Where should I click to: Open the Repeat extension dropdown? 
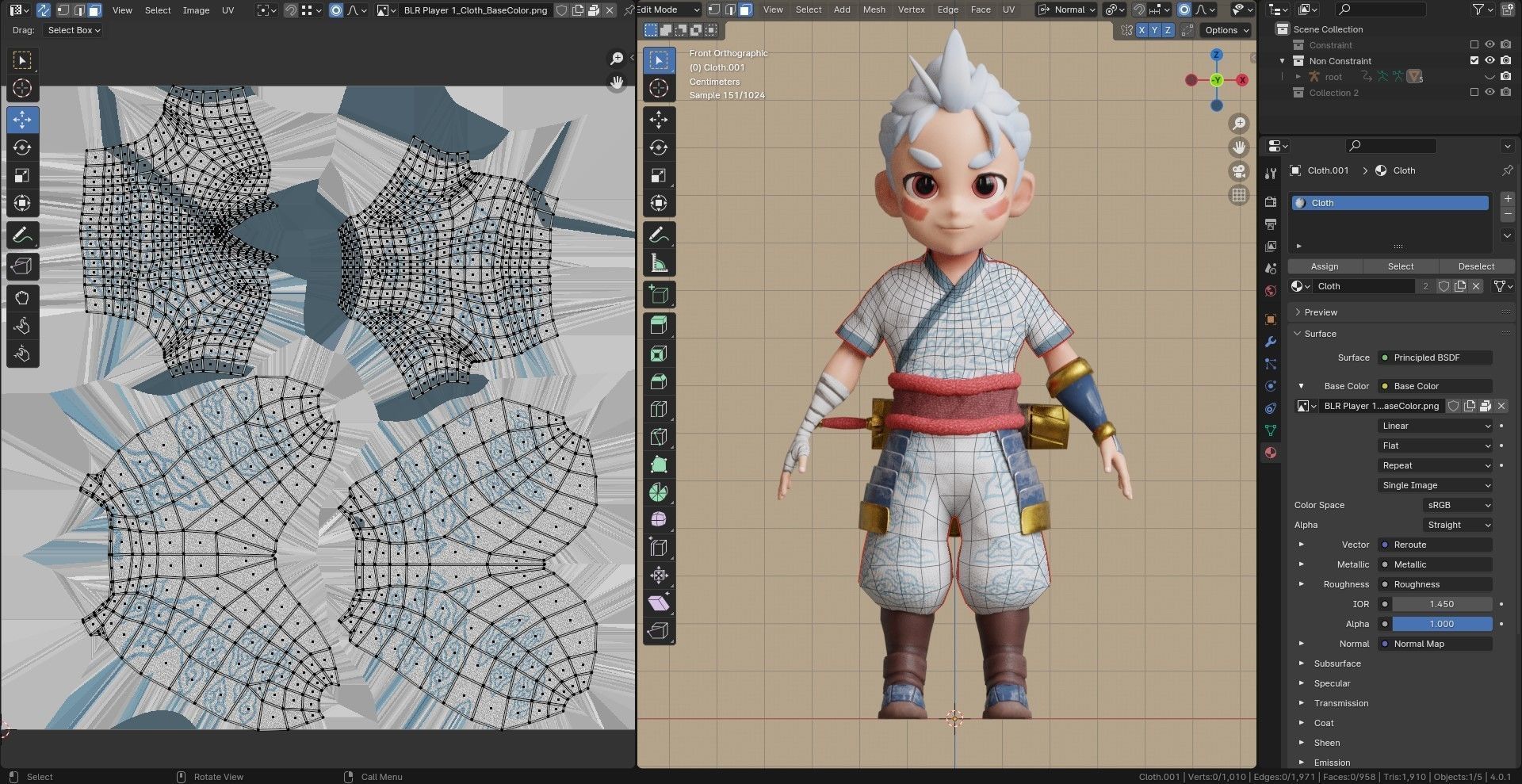click(1436, 465)
